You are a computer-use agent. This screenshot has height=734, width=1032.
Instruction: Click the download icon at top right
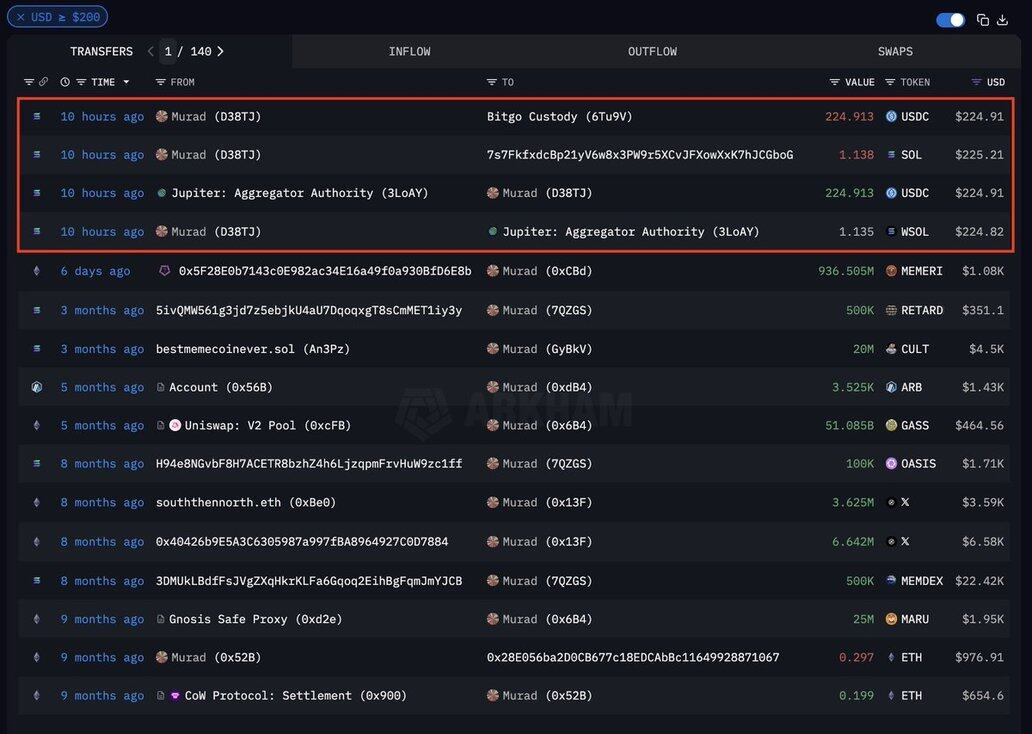[1002, 20]
